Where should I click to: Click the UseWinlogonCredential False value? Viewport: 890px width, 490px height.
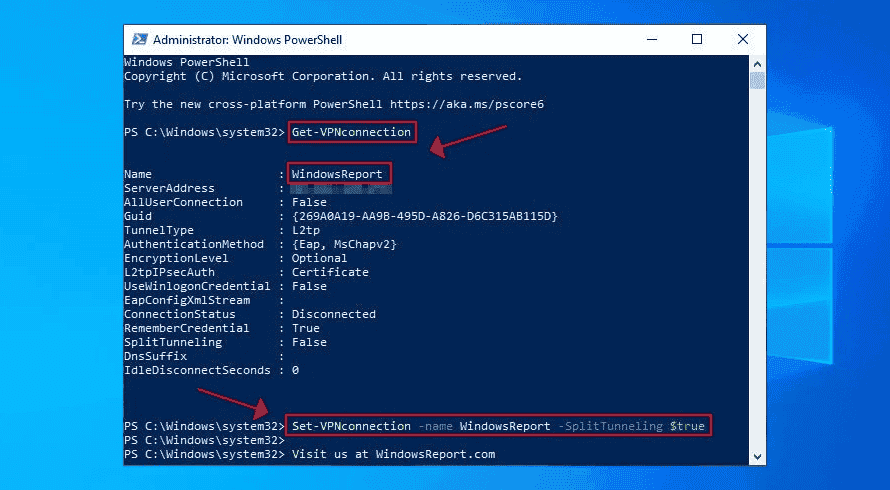[309, 286]
